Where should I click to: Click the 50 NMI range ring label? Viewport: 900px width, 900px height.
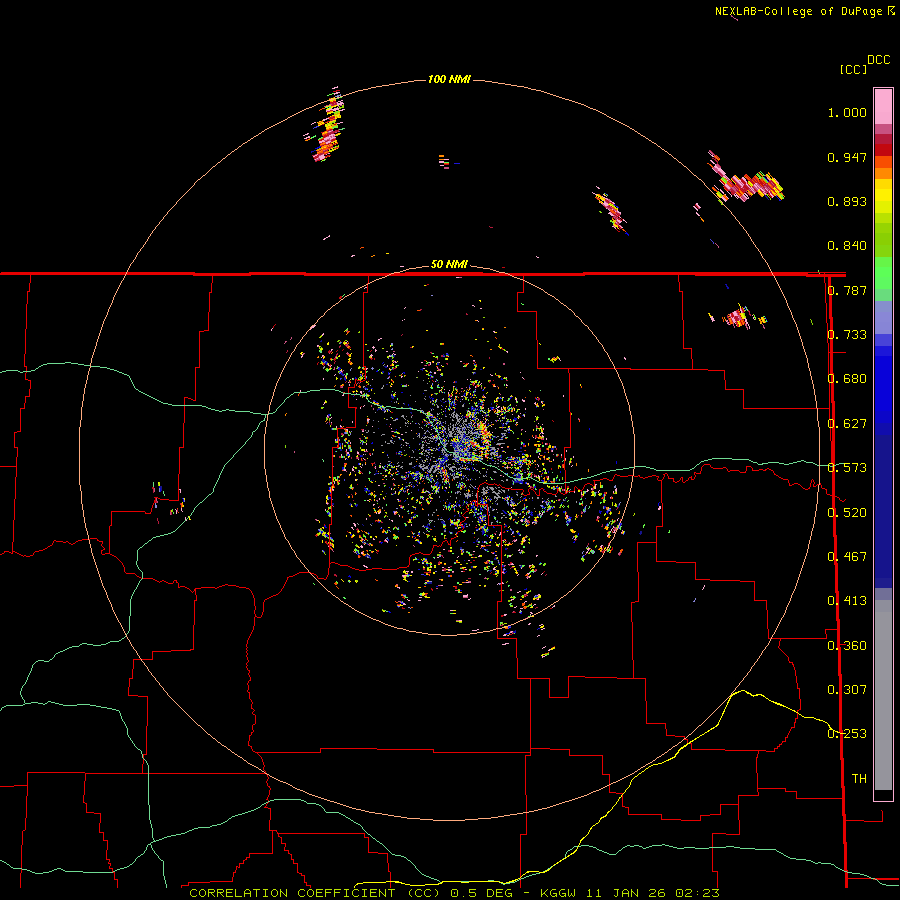pyautogui.click(x=449, y=264)
